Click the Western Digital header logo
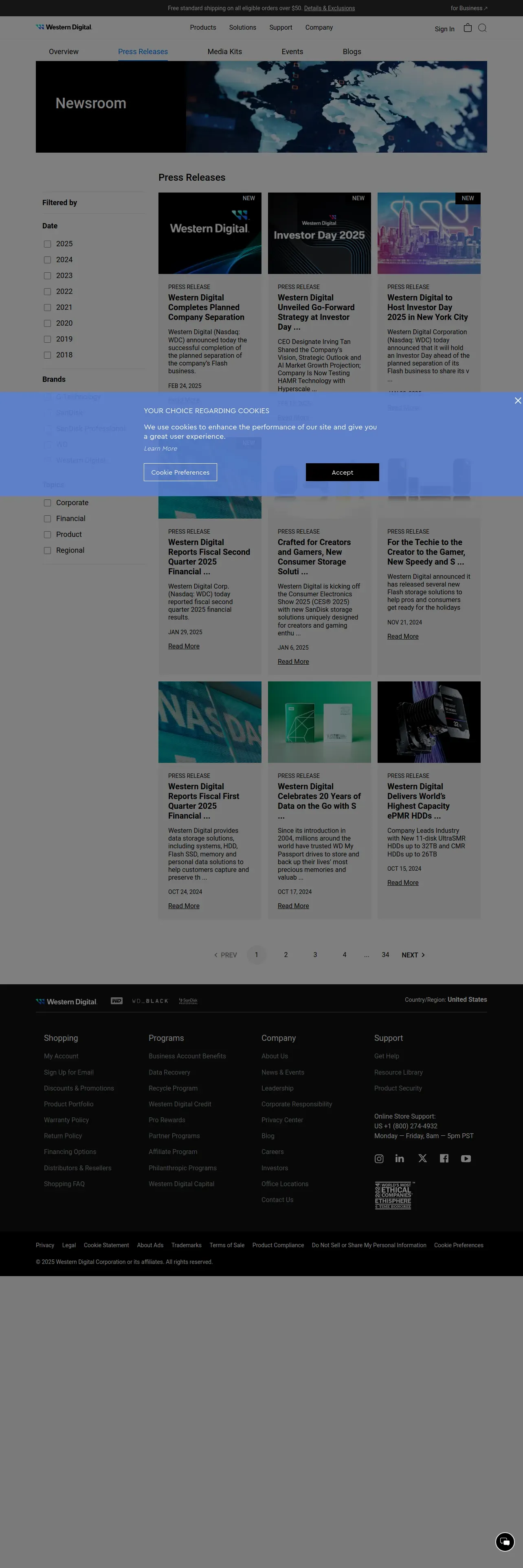 64,27
